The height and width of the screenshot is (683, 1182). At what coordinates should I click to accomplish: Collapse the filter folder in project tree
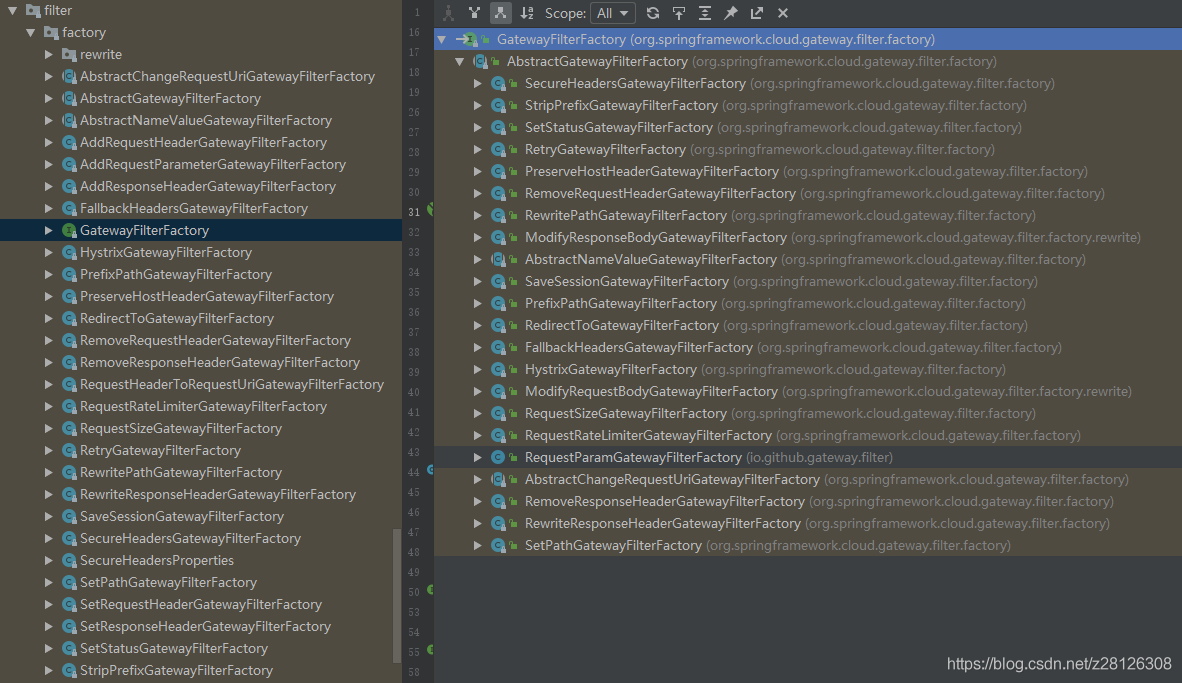point(13,11)
